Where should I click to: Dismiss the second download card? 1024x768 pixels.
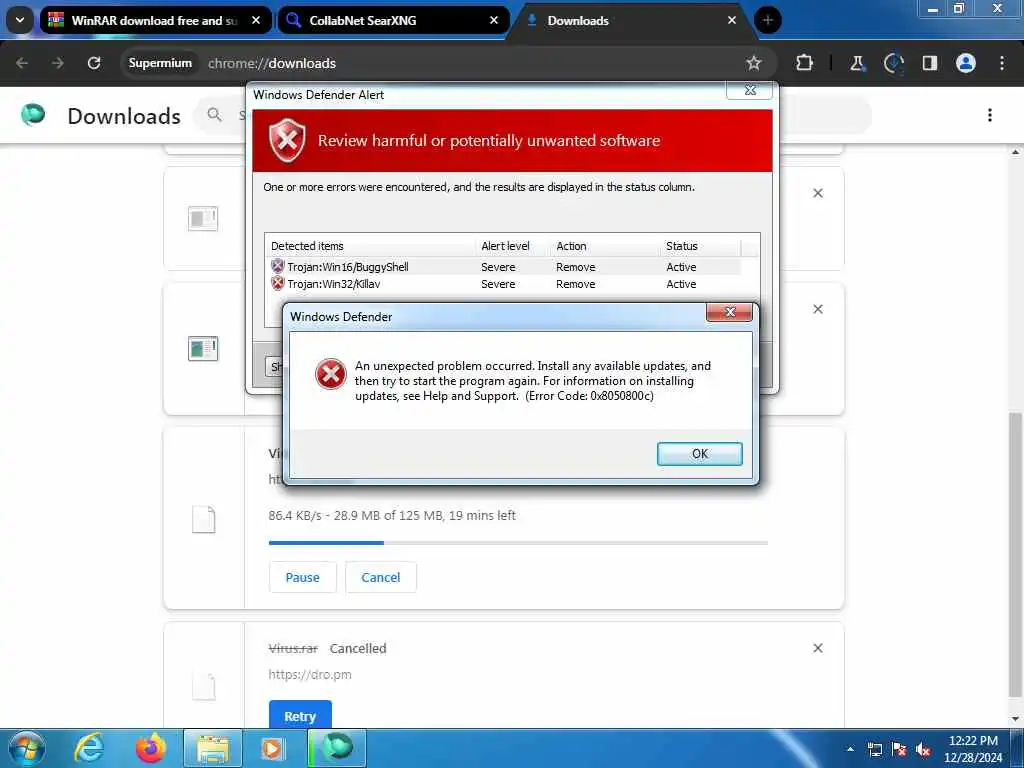pos(818,309)
